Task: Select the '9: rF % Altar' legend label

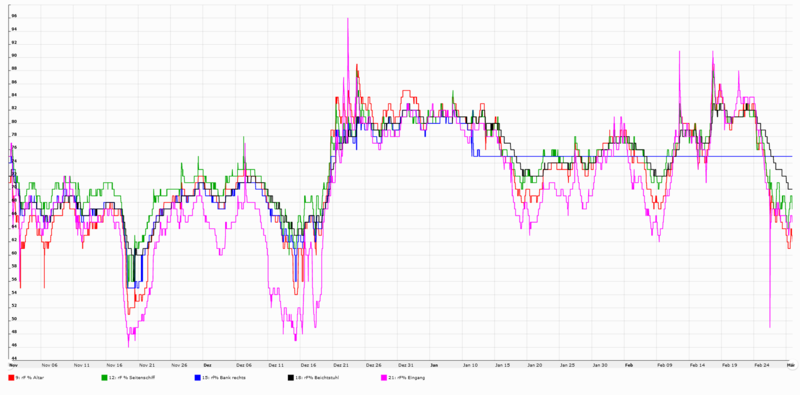Action: pyautogui.click(x=30, y=378)
